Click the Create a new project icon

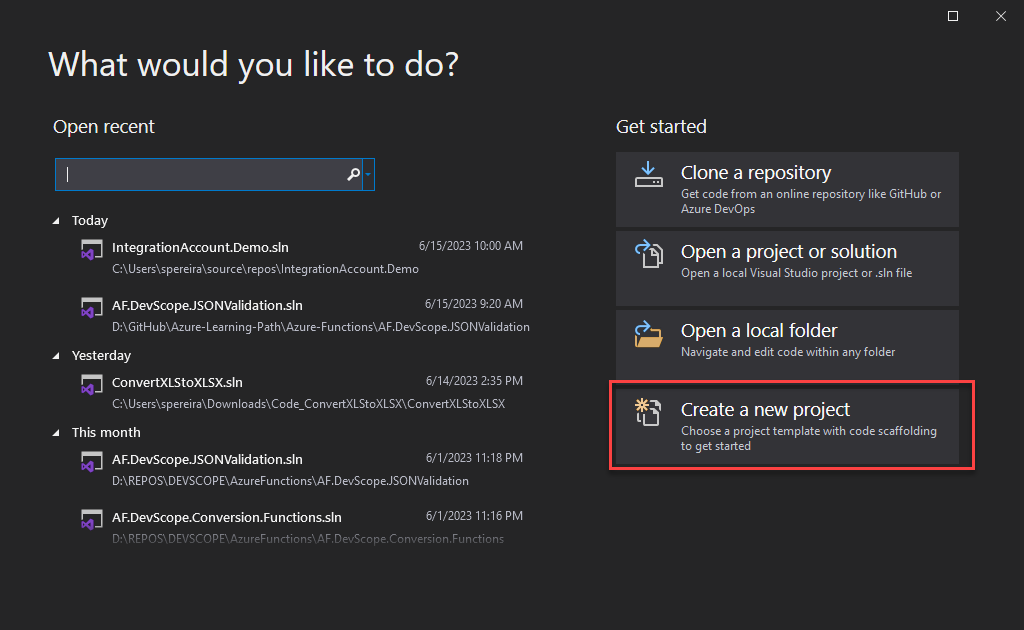coord(649,412)
